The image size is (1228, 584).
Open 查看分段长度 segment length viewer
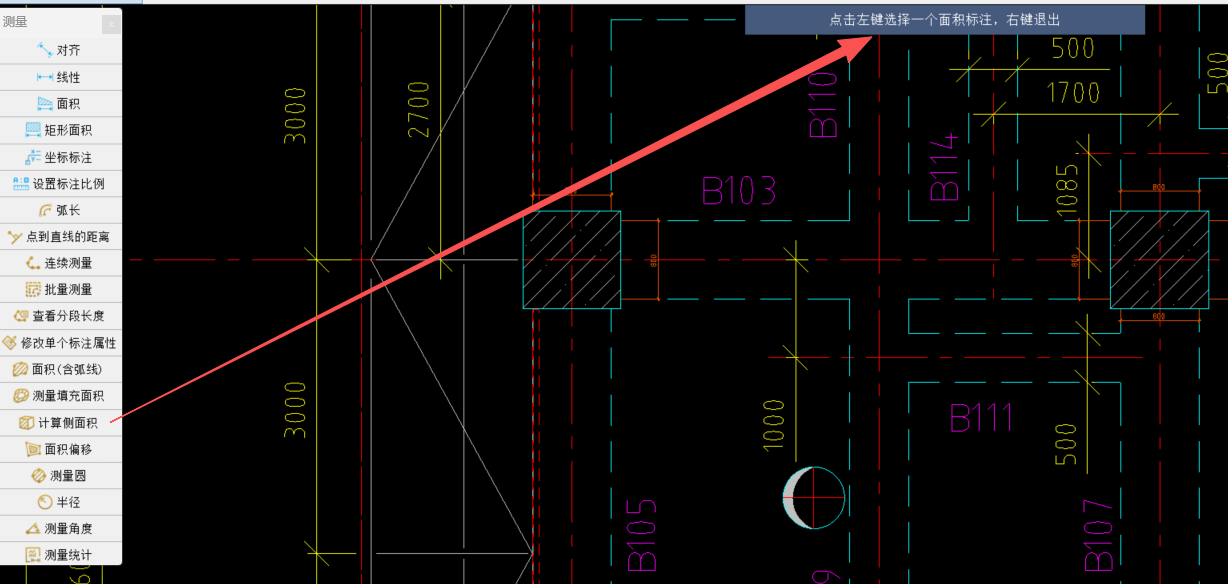point(60,316)
